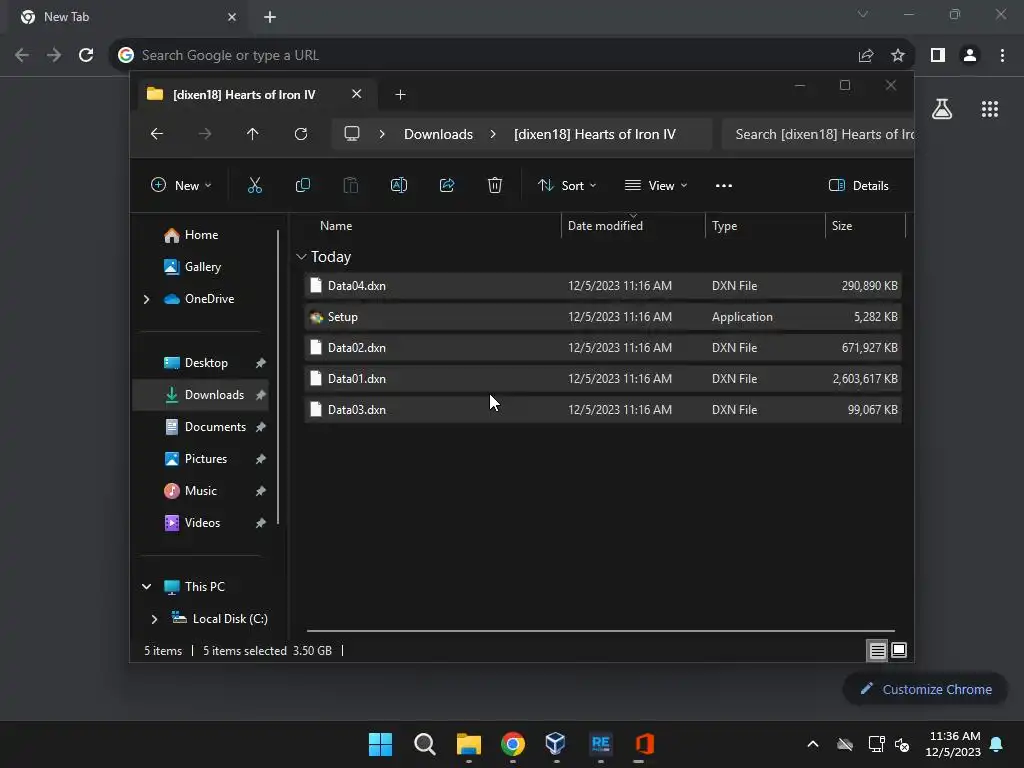
Task: Toggle the Details pane
Action: coord(858,185)
